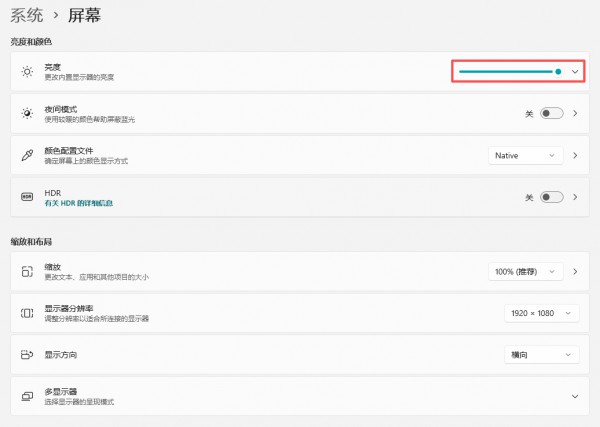
Task: Open the 1920 × 1080 resolution dropdown
Action: click(x=541, y=313)
